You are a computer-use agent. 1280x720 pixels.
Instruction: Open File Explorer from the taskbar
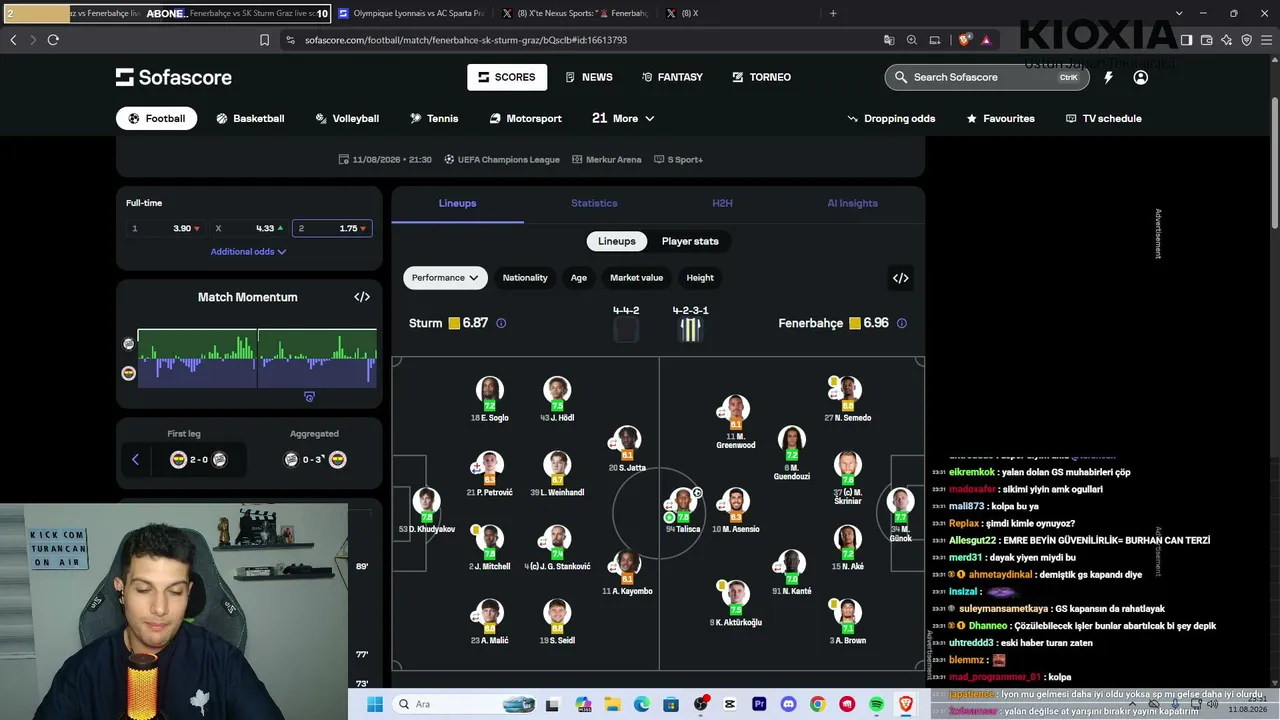[x=611, y=705]
